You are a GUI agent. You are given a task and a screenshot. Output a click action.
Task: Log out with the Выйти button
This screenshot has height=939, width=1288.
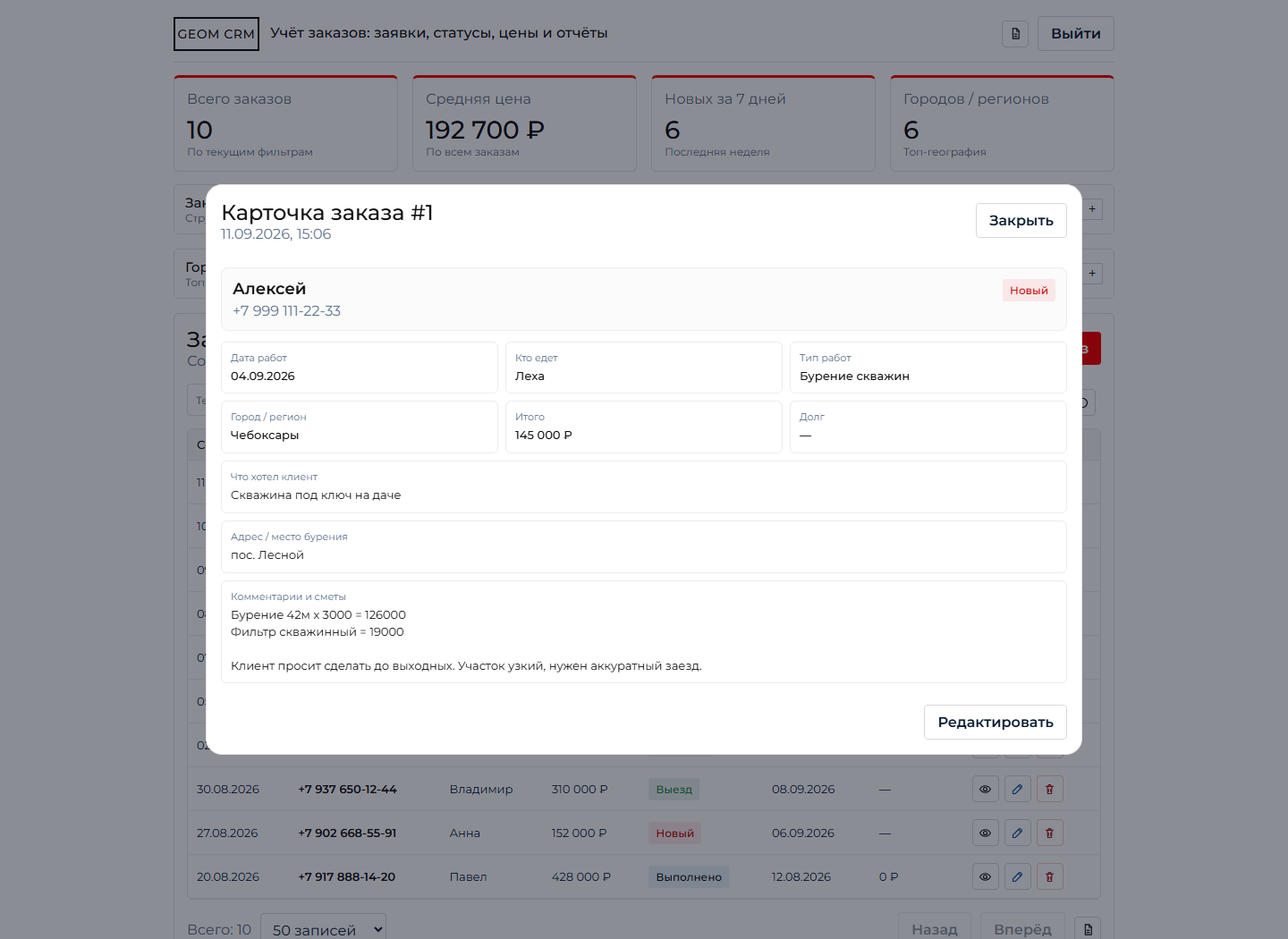click(1075, 34)
